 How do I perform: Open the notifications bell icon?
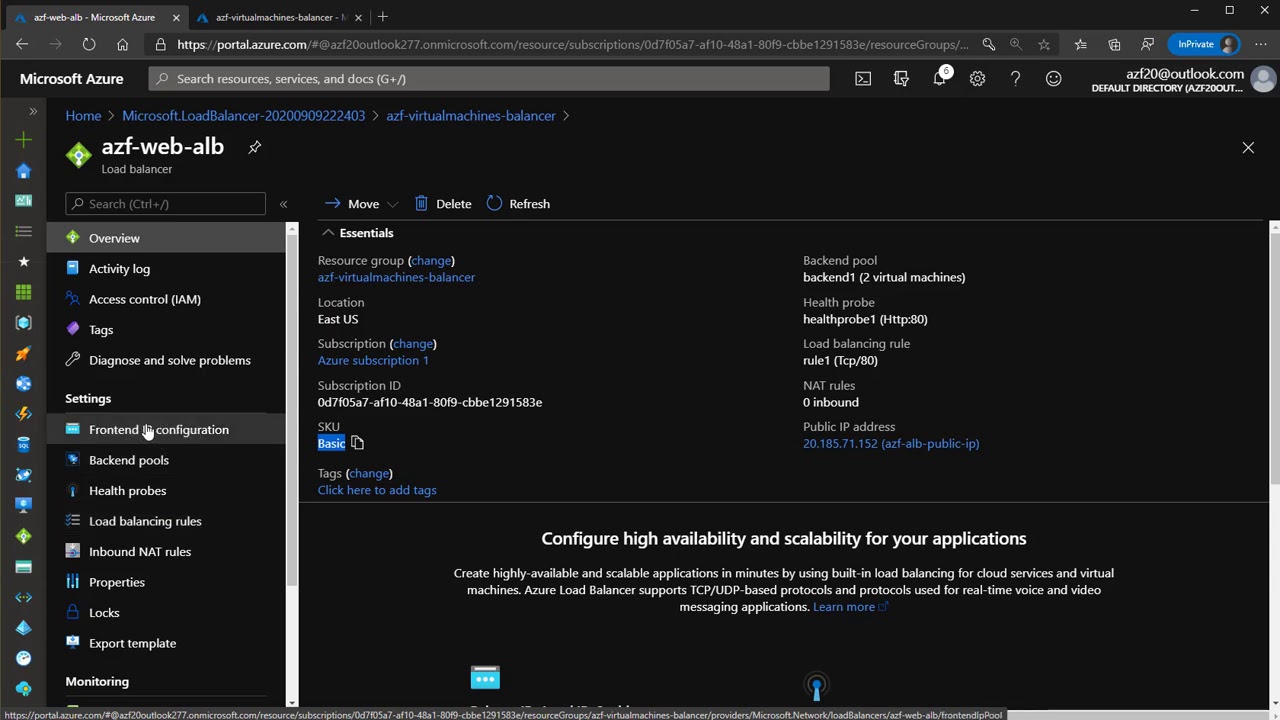pyautogui.click(x=940, y=78)
